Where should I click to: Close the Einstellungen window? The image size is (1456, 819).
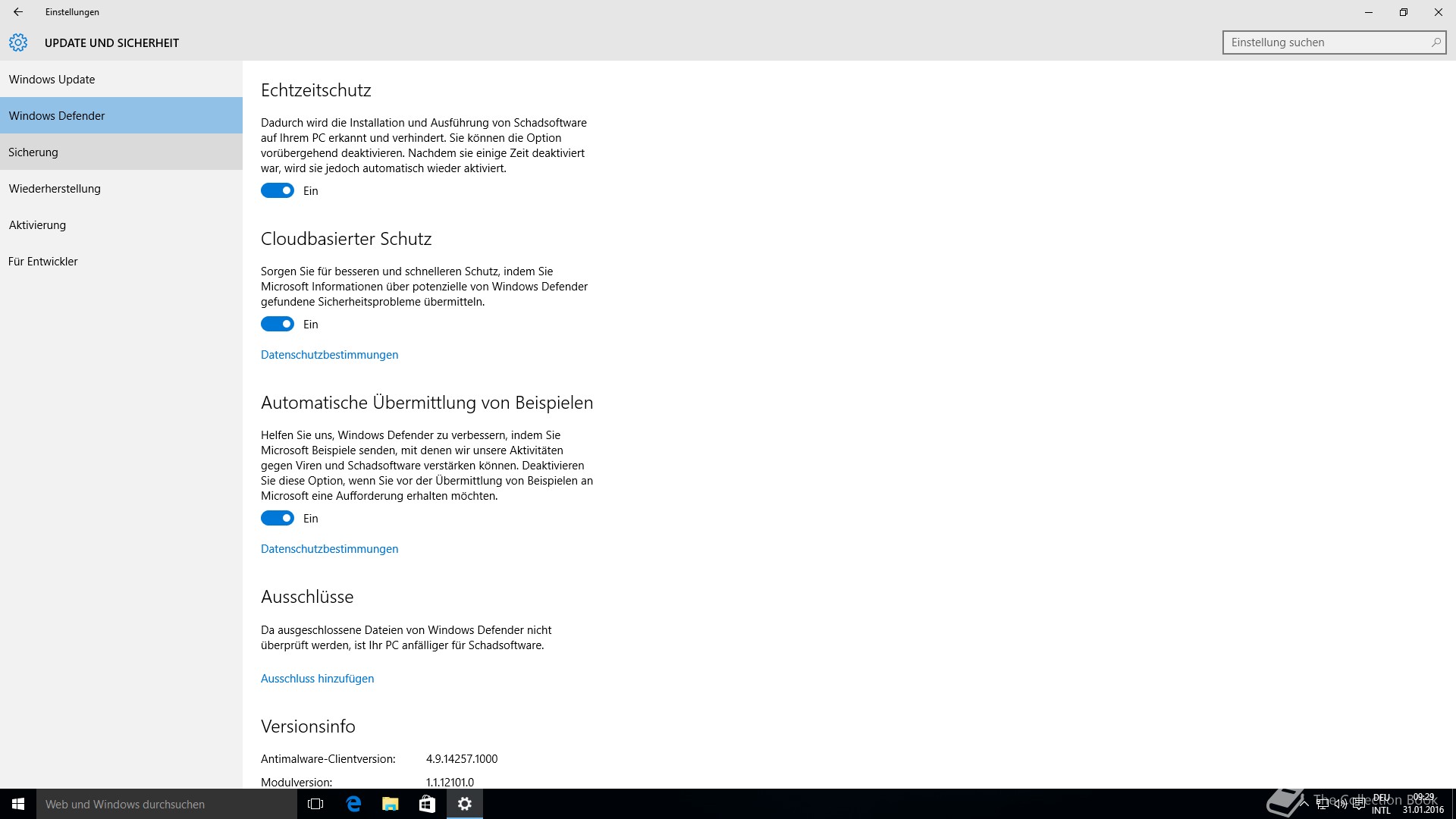[1439, 12]
